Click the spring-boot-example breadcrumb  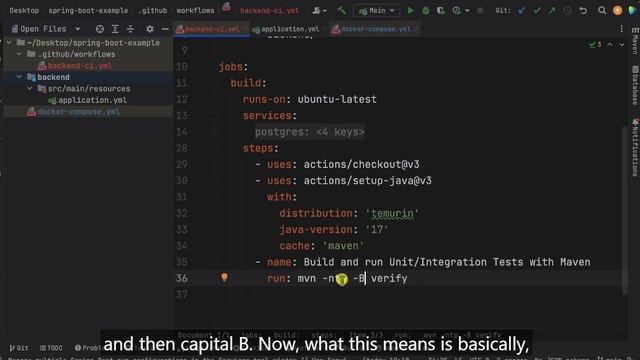tap(88, 11)
